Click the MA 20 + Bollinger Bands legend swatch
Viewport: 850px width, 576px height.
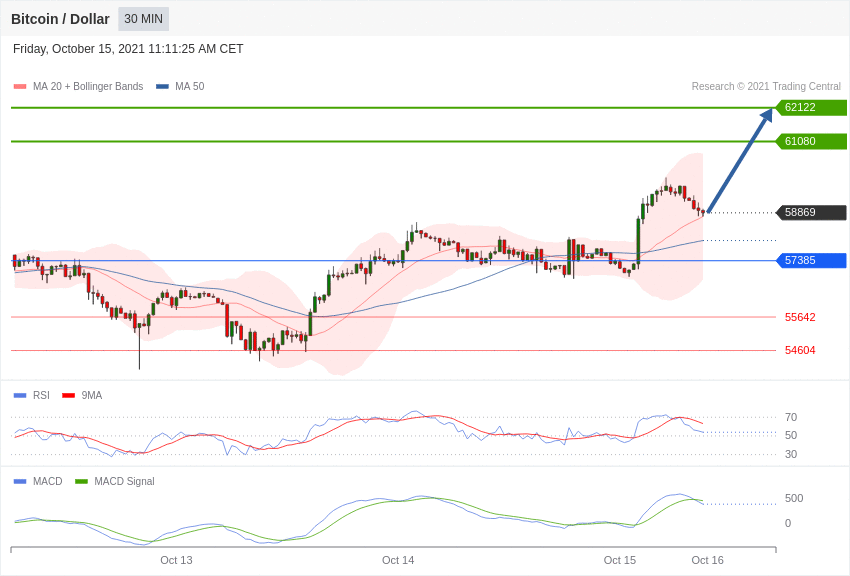(x=20, y=87)
